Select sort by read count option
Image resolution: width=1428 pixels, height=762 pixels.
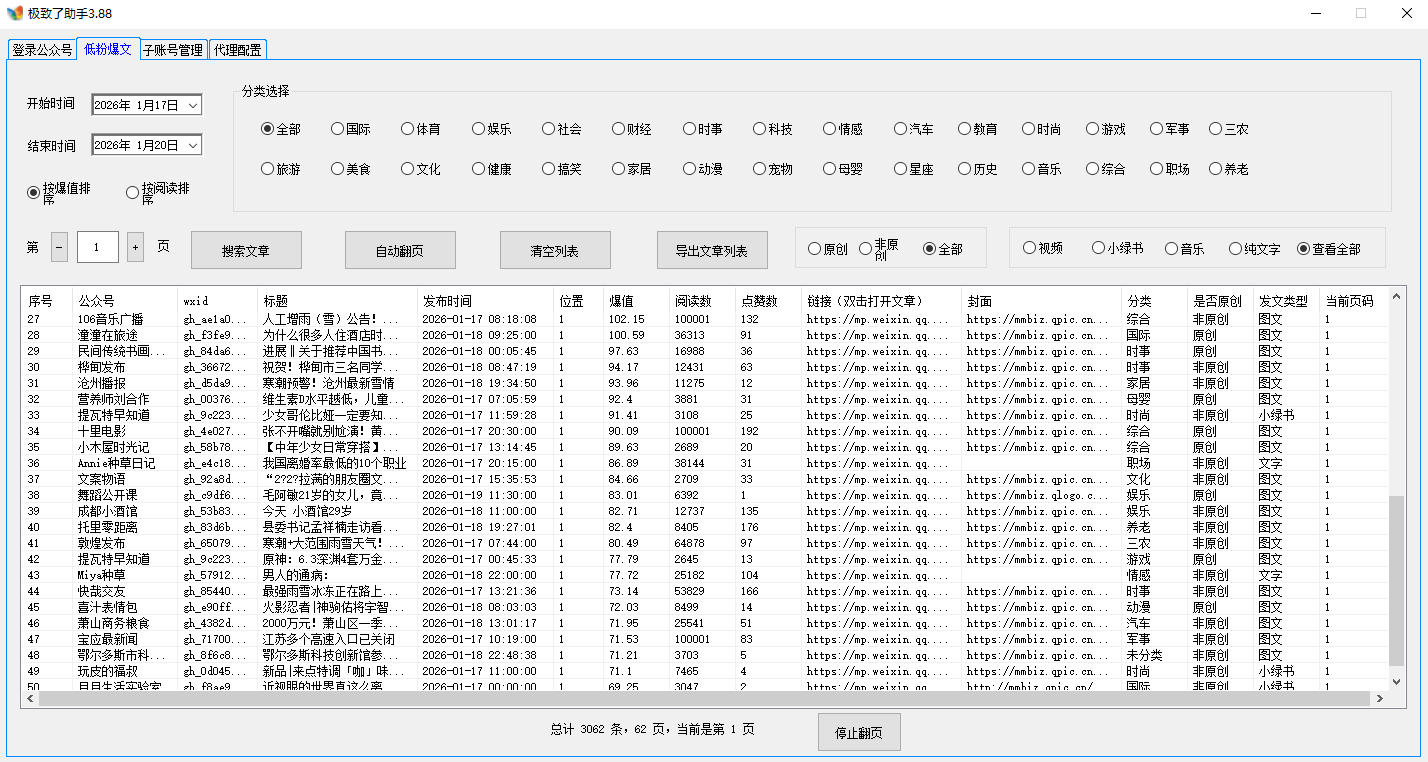pos(133,192)
